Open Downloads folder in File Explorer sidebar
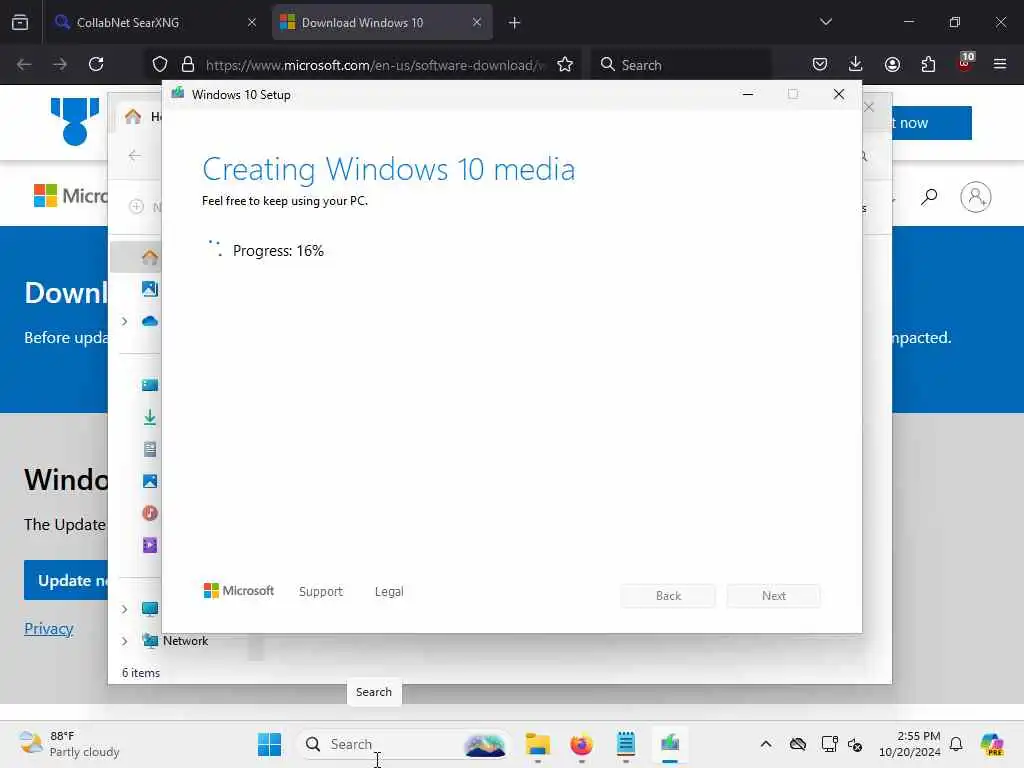This screenshot has height=768, width=1024. [150, 417]
